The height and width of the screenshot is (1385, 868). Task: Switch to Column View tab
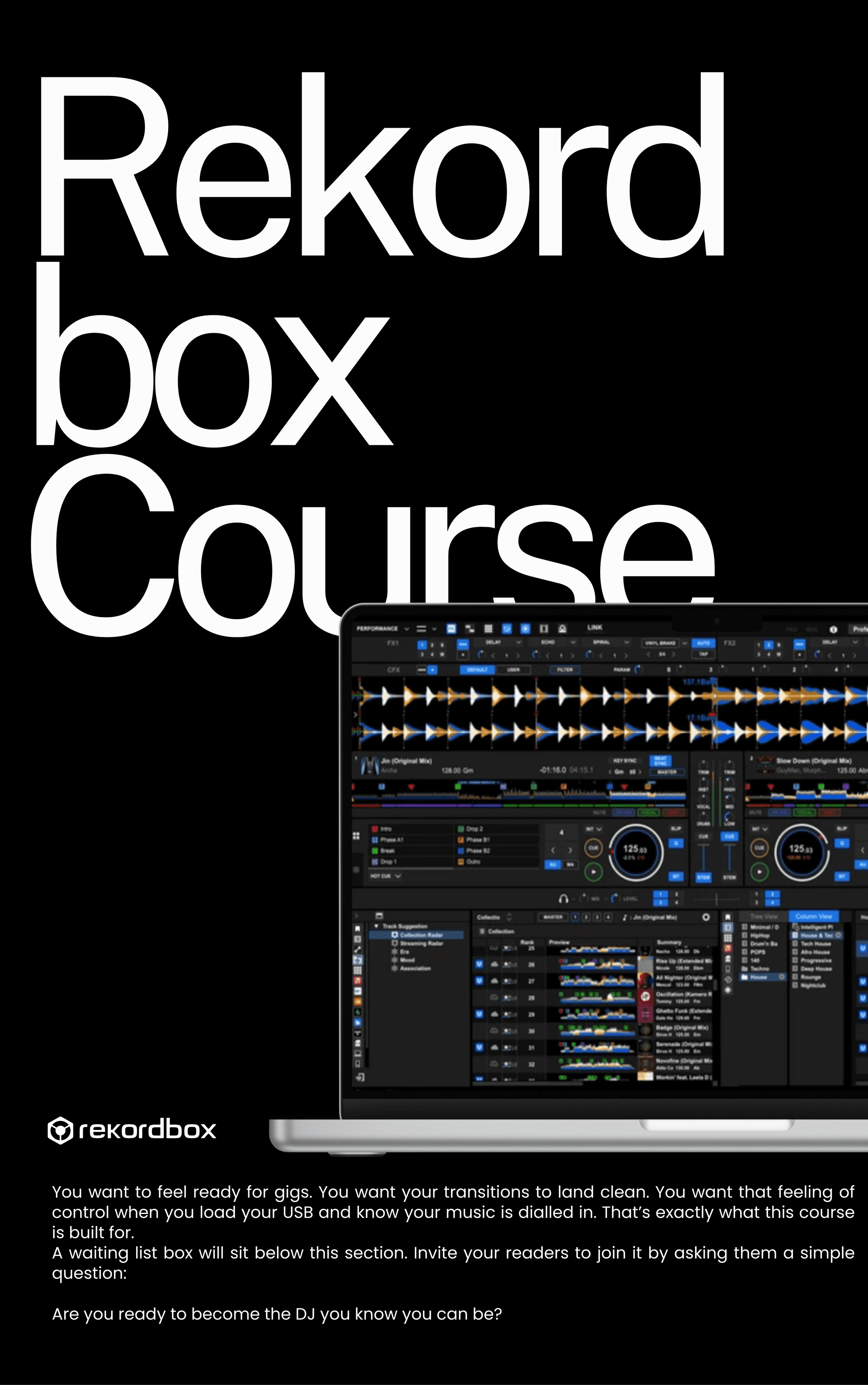coord(813,916)
